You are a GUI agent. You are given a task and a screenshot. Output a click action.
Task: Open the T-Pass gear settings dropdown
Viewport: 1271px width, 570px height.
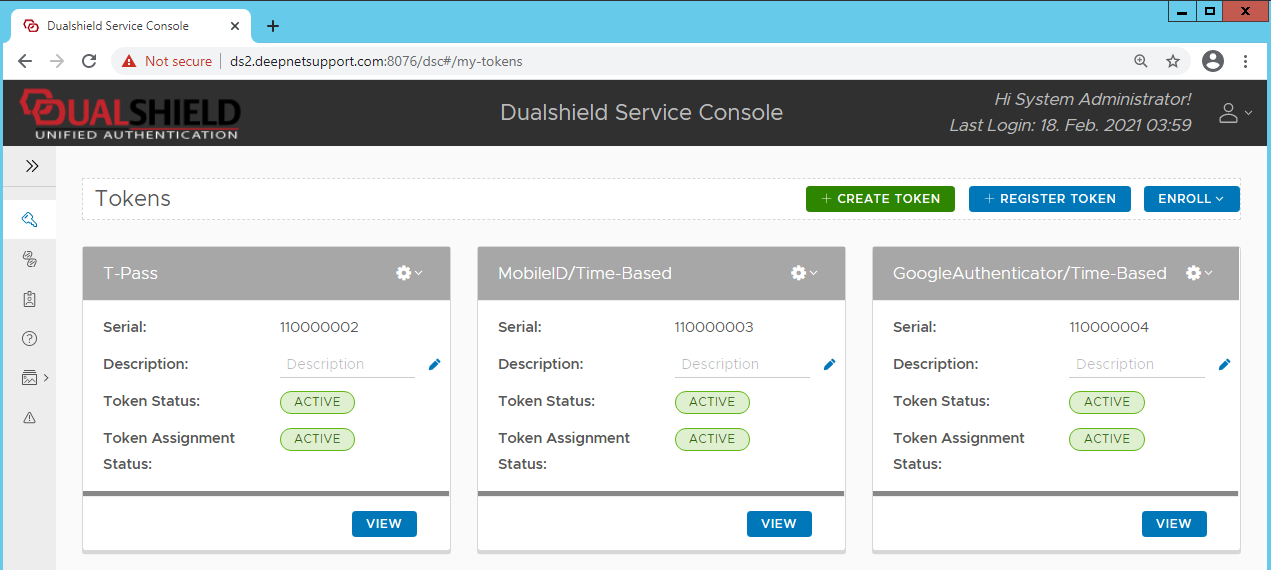pyautogui.click(x=409, y=273)
